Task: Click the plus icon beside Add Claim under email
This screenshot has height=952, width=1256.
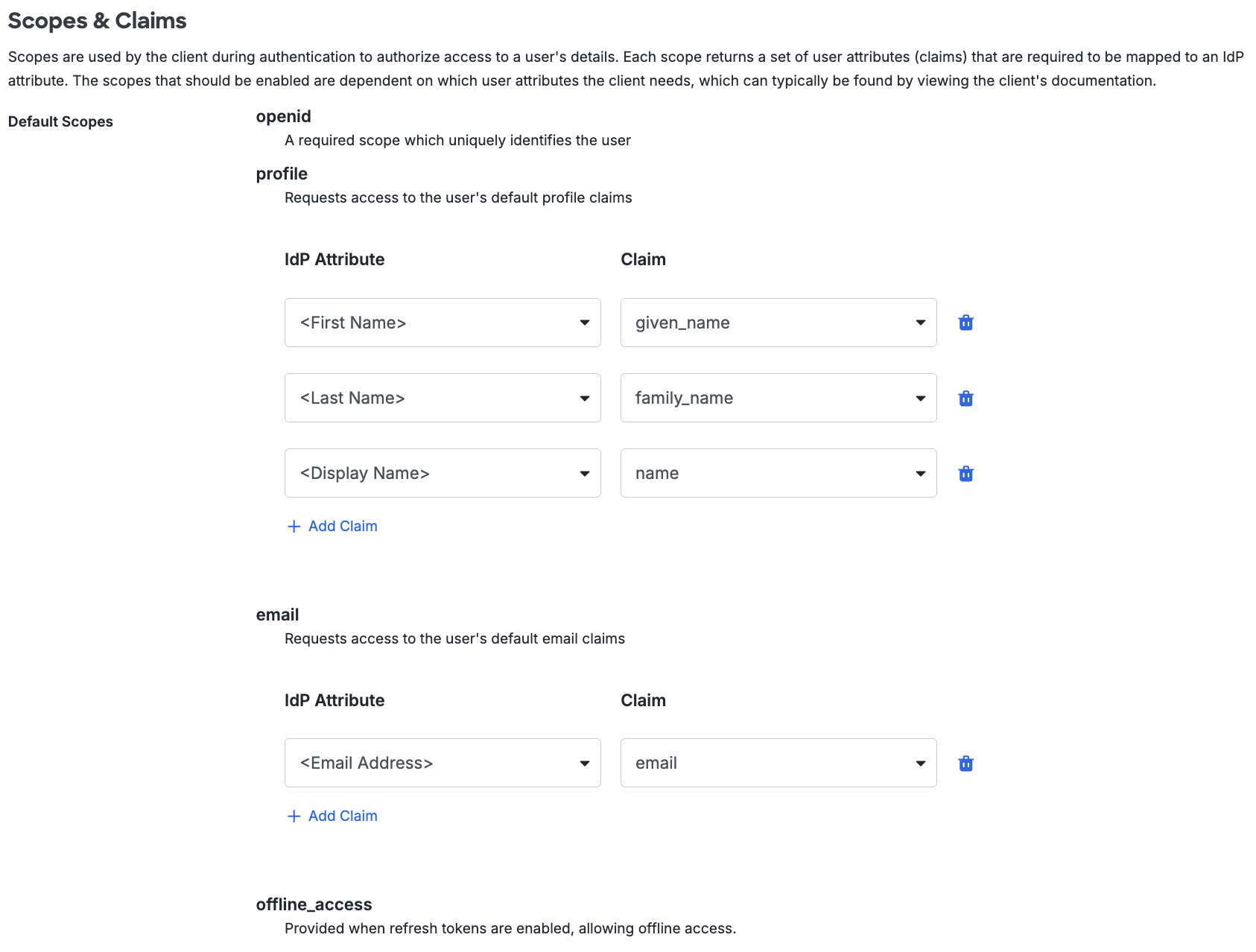Action: point(293,816)
